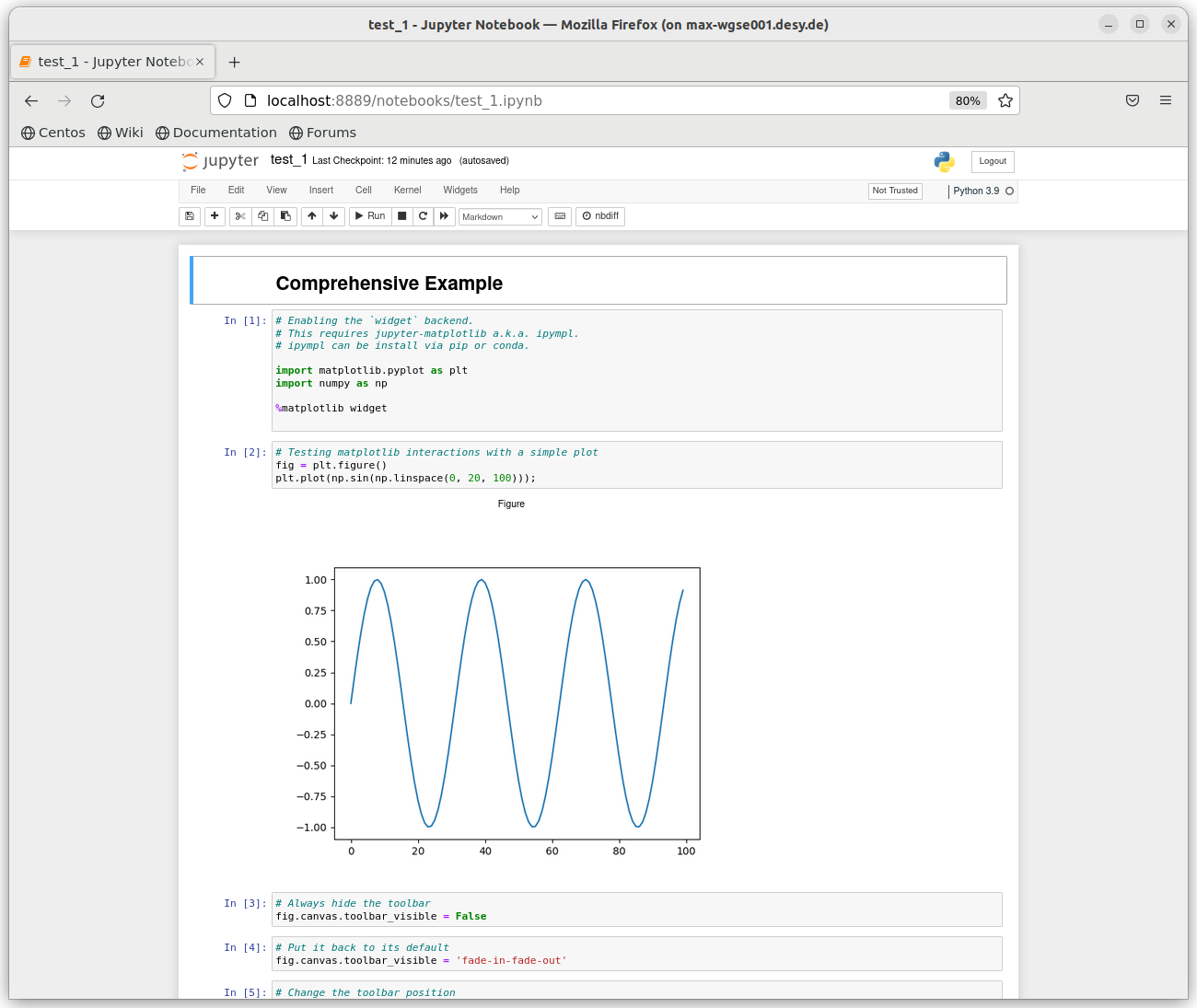Insert a cell below with the plus icon
This screenshot has height=1008, width=1197.
[x=215, y=216]
